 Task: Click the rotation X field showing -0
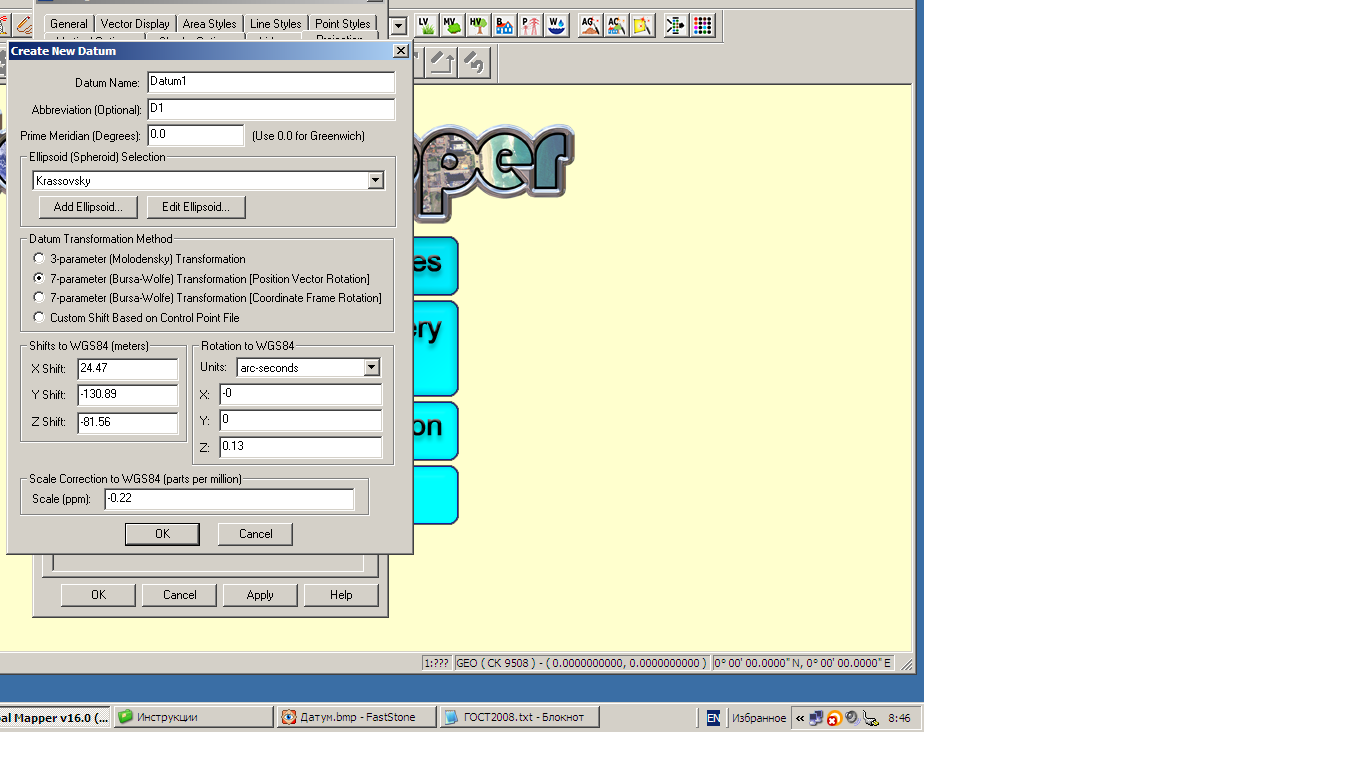pos(301,394)
